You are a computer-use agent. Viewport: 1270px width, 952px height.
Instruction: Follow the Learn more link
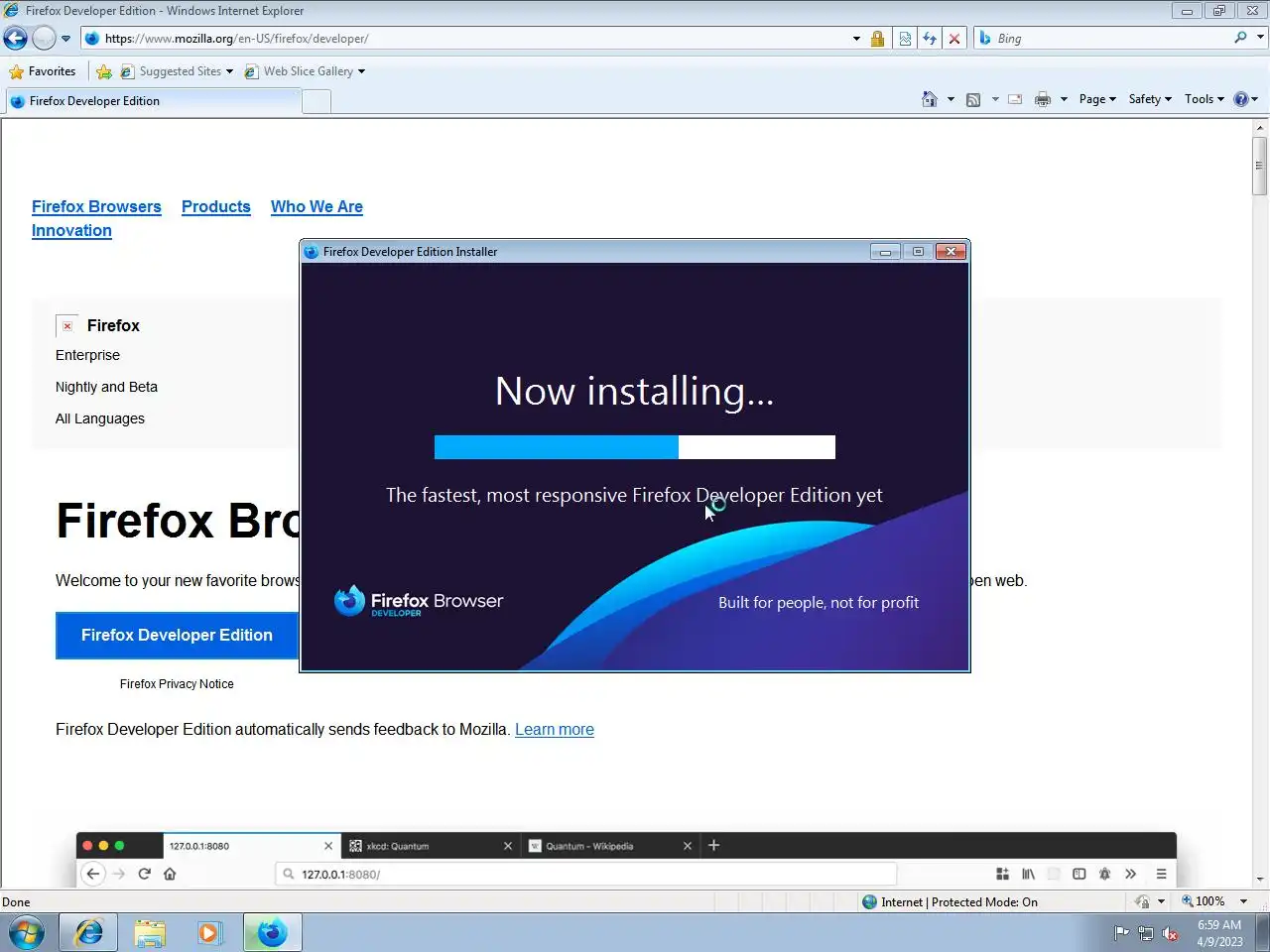pos(555,729)
